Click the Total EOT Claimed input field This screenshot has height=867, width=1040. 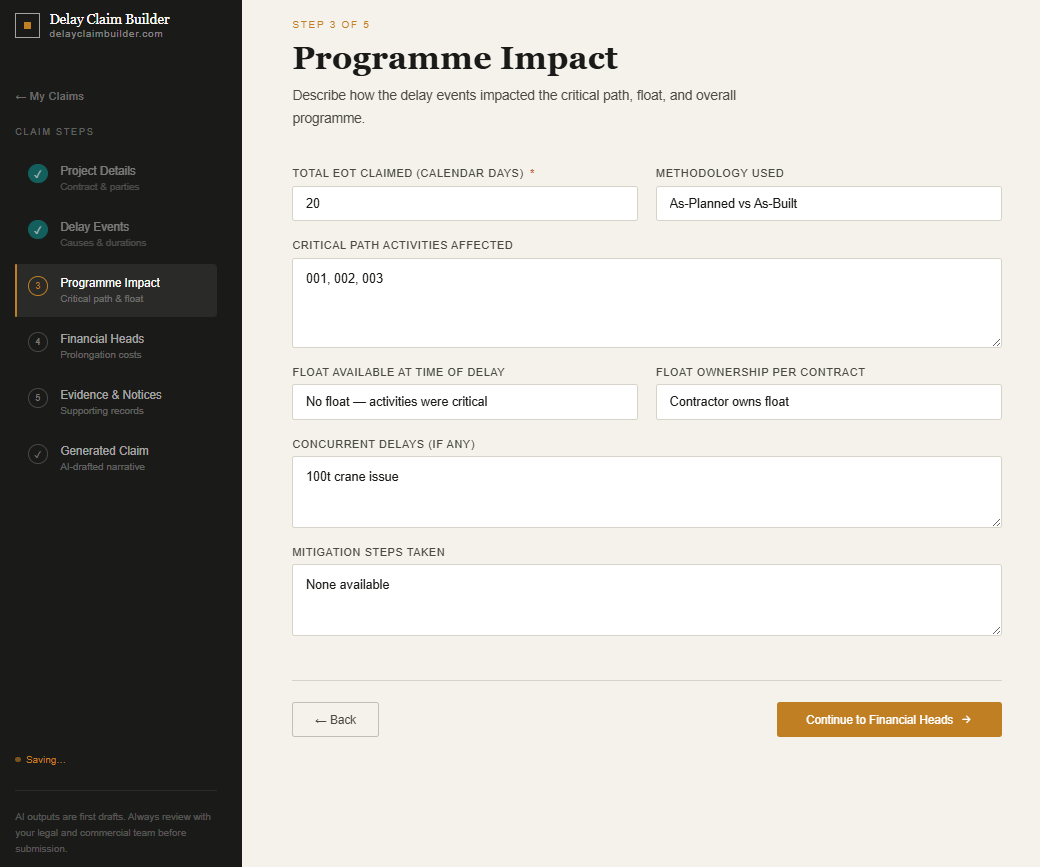(464, 203)
